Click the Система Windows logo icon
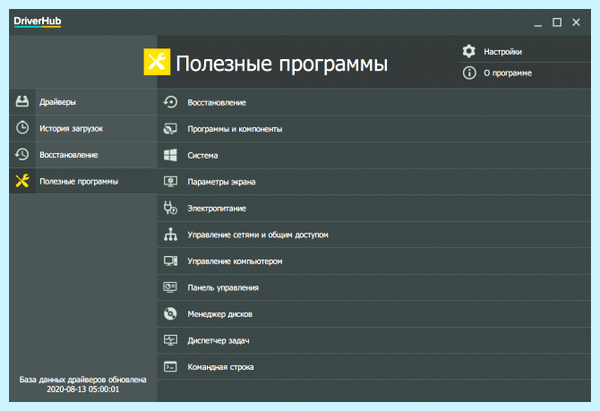The image size is (600, 411). coord(170,155)
